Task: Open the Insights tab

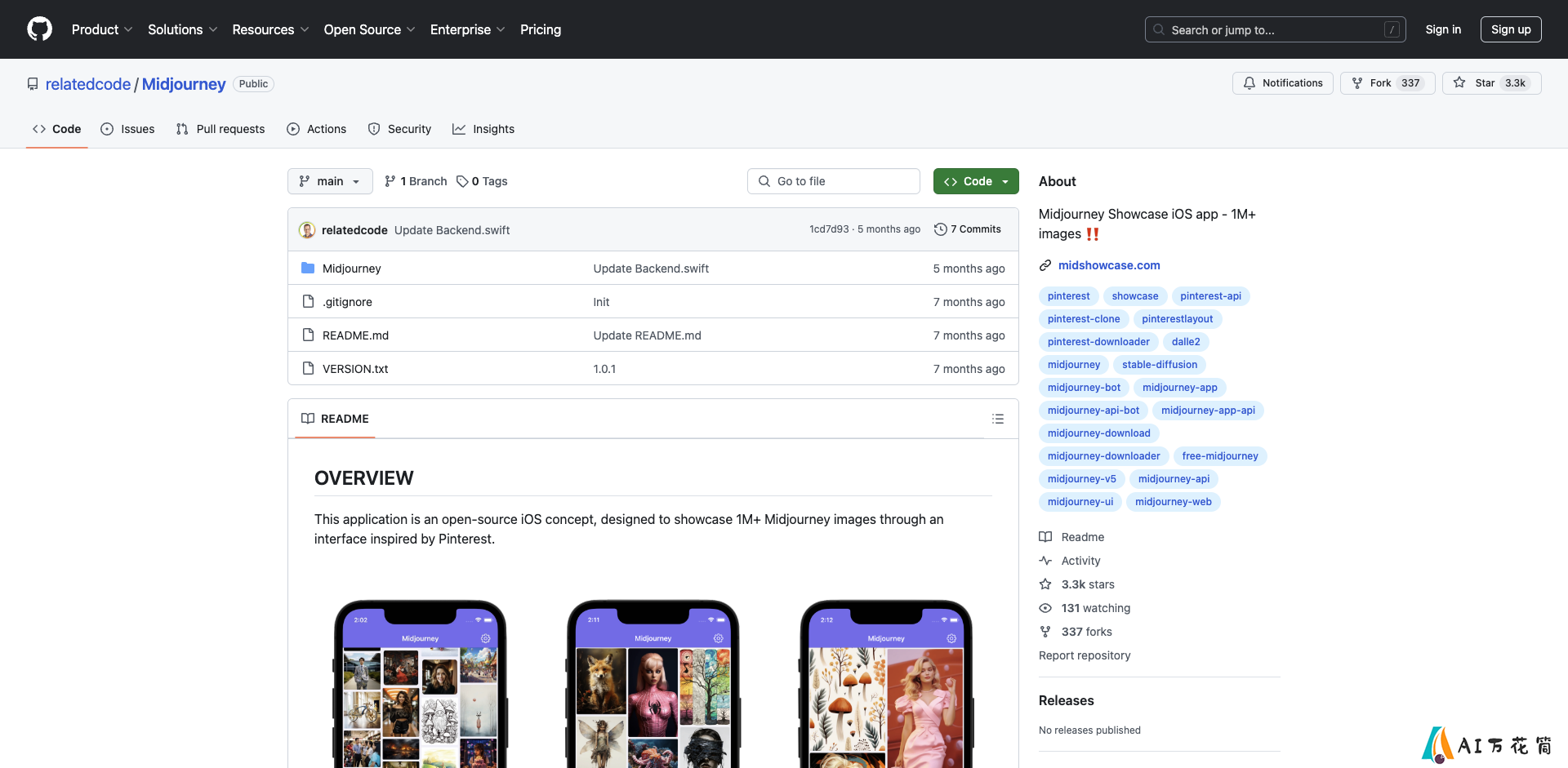Action: coord(483,129)
